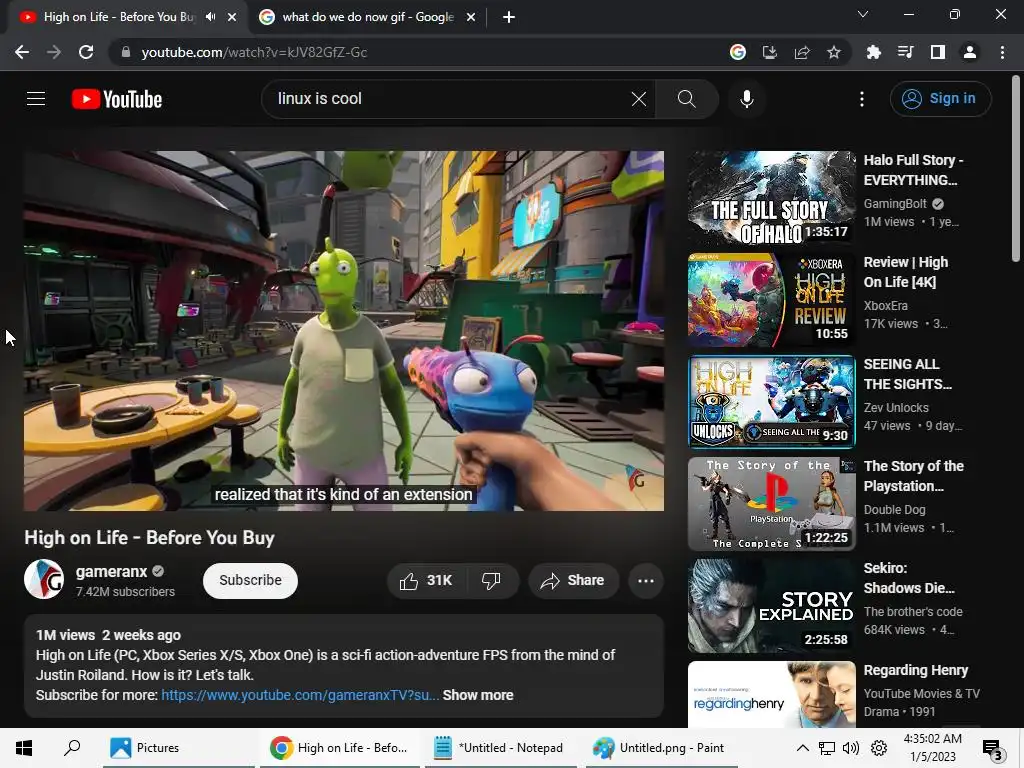Image resolution: width=1024 pixels, height=768 pixels.
Task: Go back with the browser back arrow
Action: pos(22,52)
